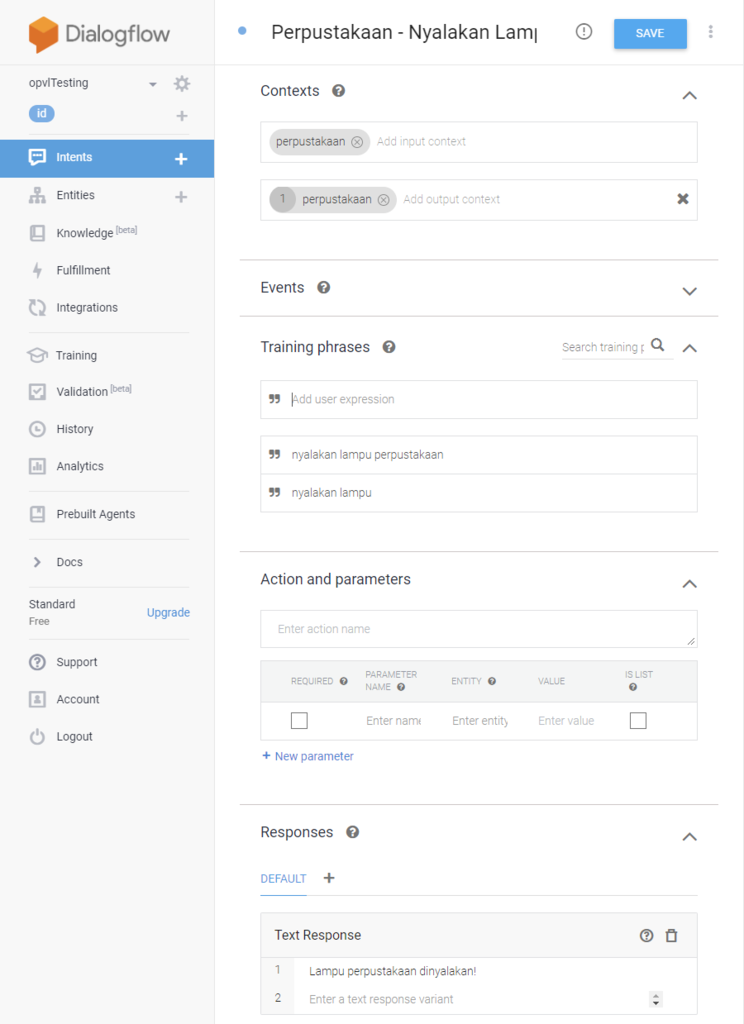
Task: Click the Events help icon
Action: click(323, 287)
